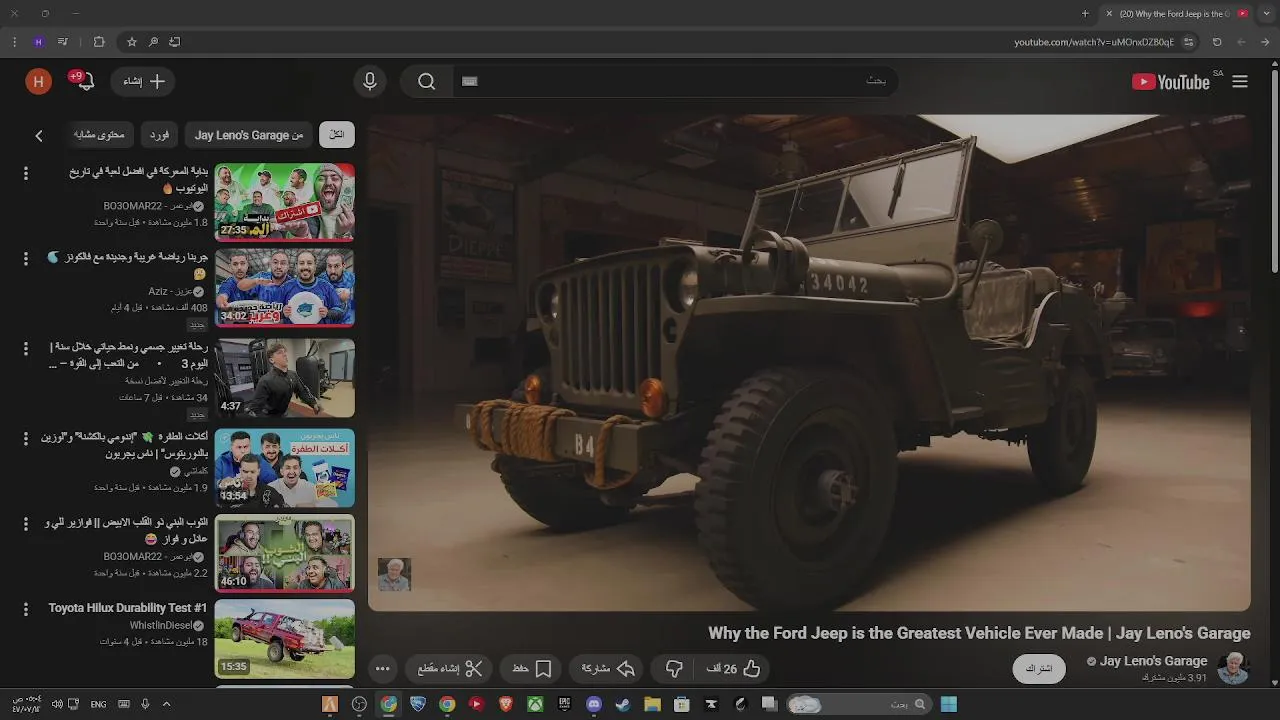
Task: Open a new browser tab
Action: coord(1085,14)
